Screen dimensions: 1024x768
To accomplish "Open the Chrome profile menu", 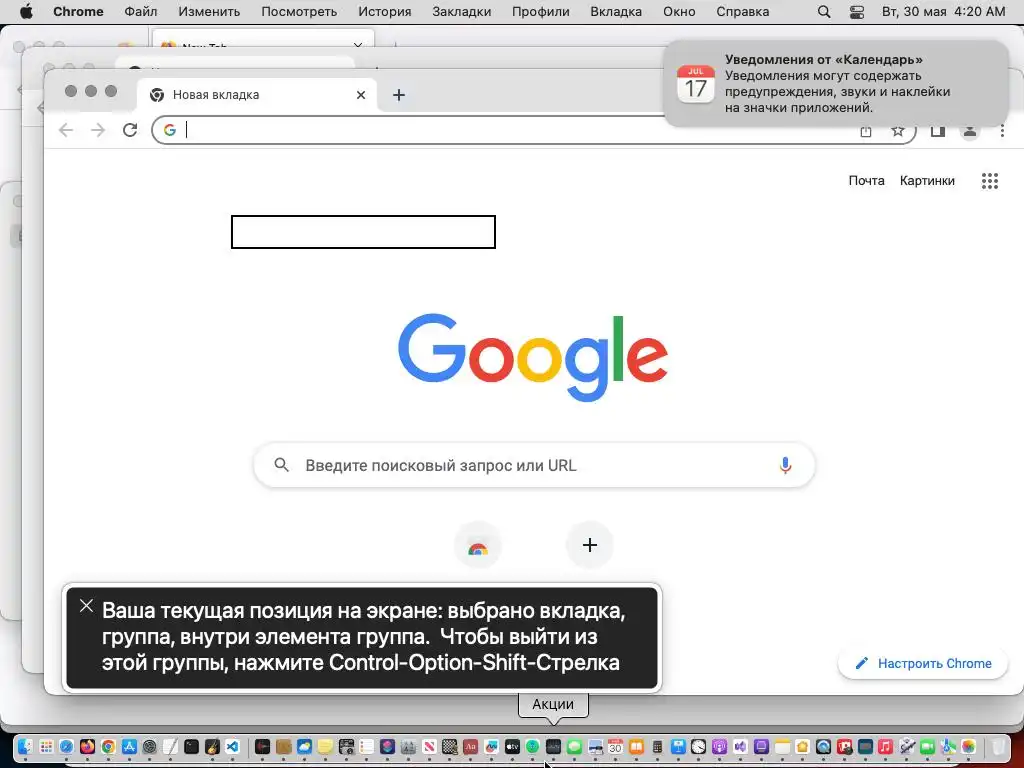I will coord(970,131).
